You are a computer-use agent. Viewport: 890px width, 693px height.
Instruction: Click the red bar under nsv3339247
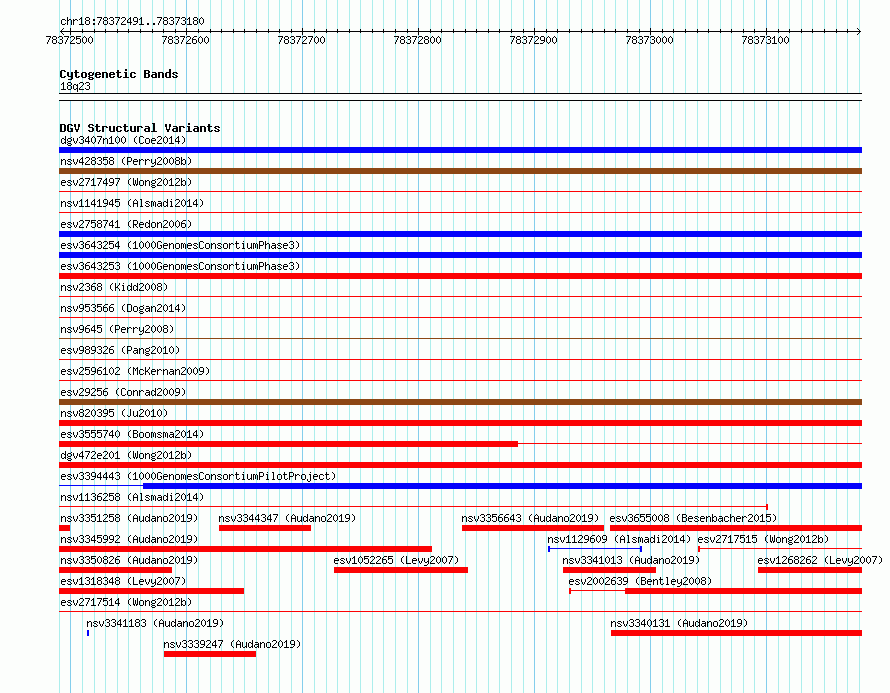point(210,654)
